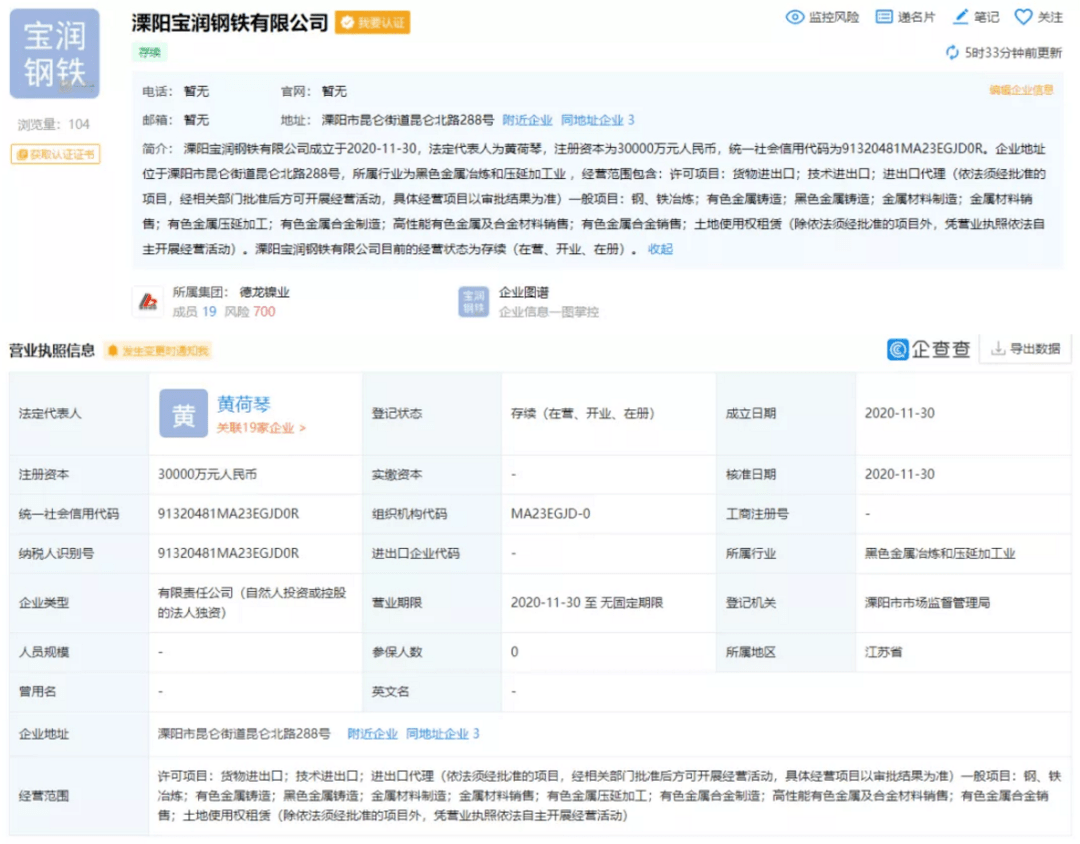This screenshot has height=844, width=1080.
Task: Click the 获取认证证书 button
Action: [54, 156]
